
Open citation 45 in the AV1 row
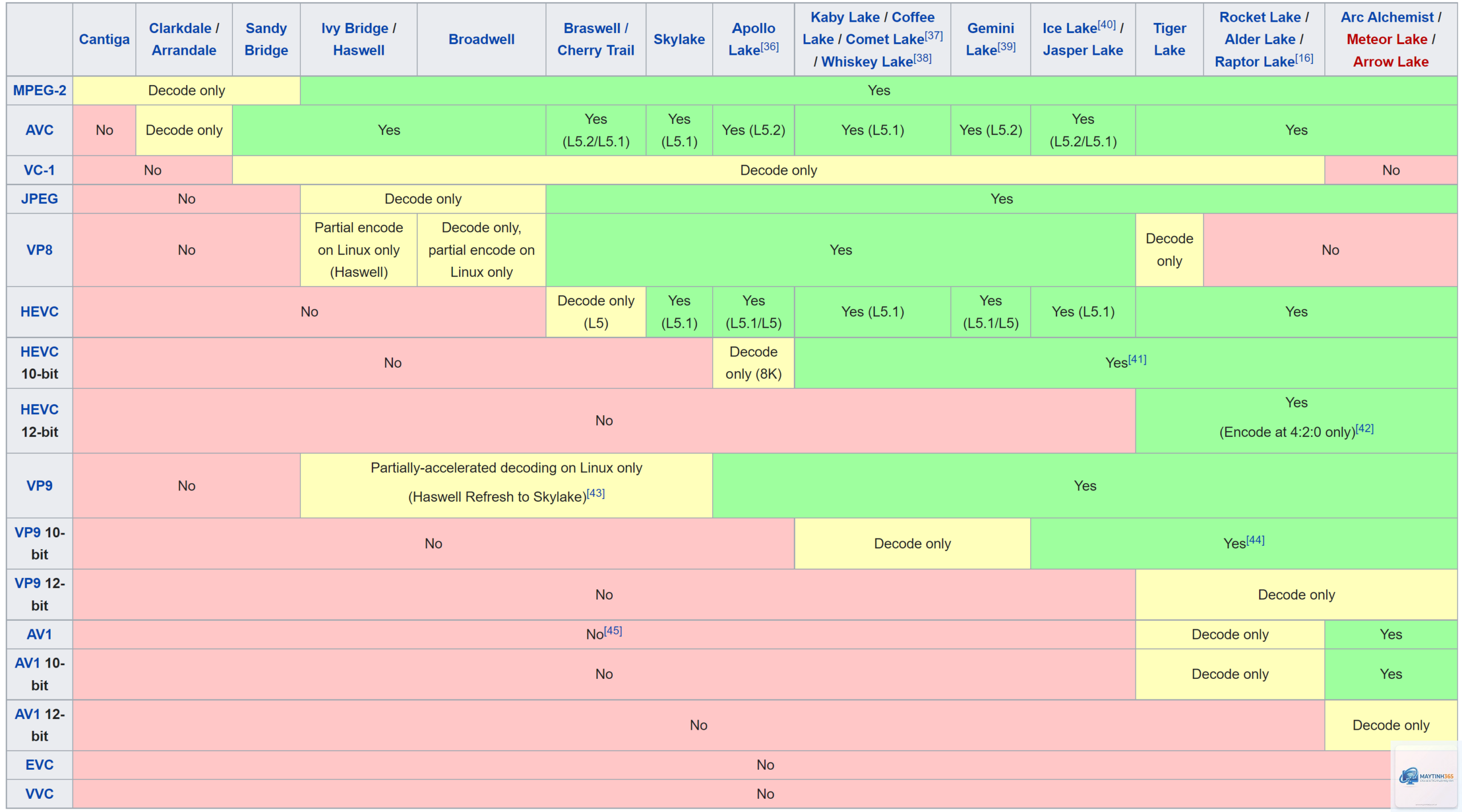[x=613, y=630]
